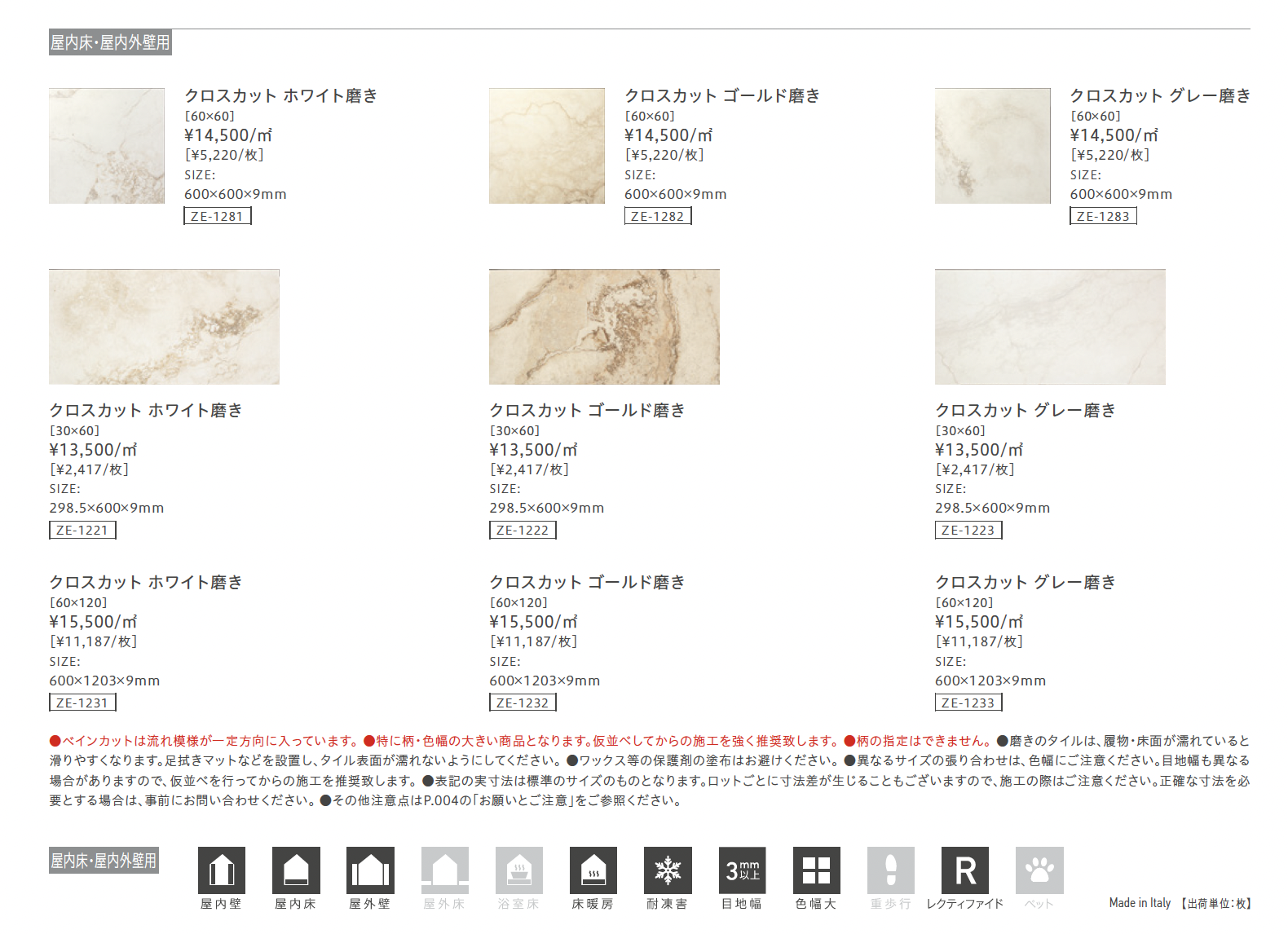Select the 屋外壁 outdoor wall icon
Viewport: 1288px width, 934px height.
[370, 870]
